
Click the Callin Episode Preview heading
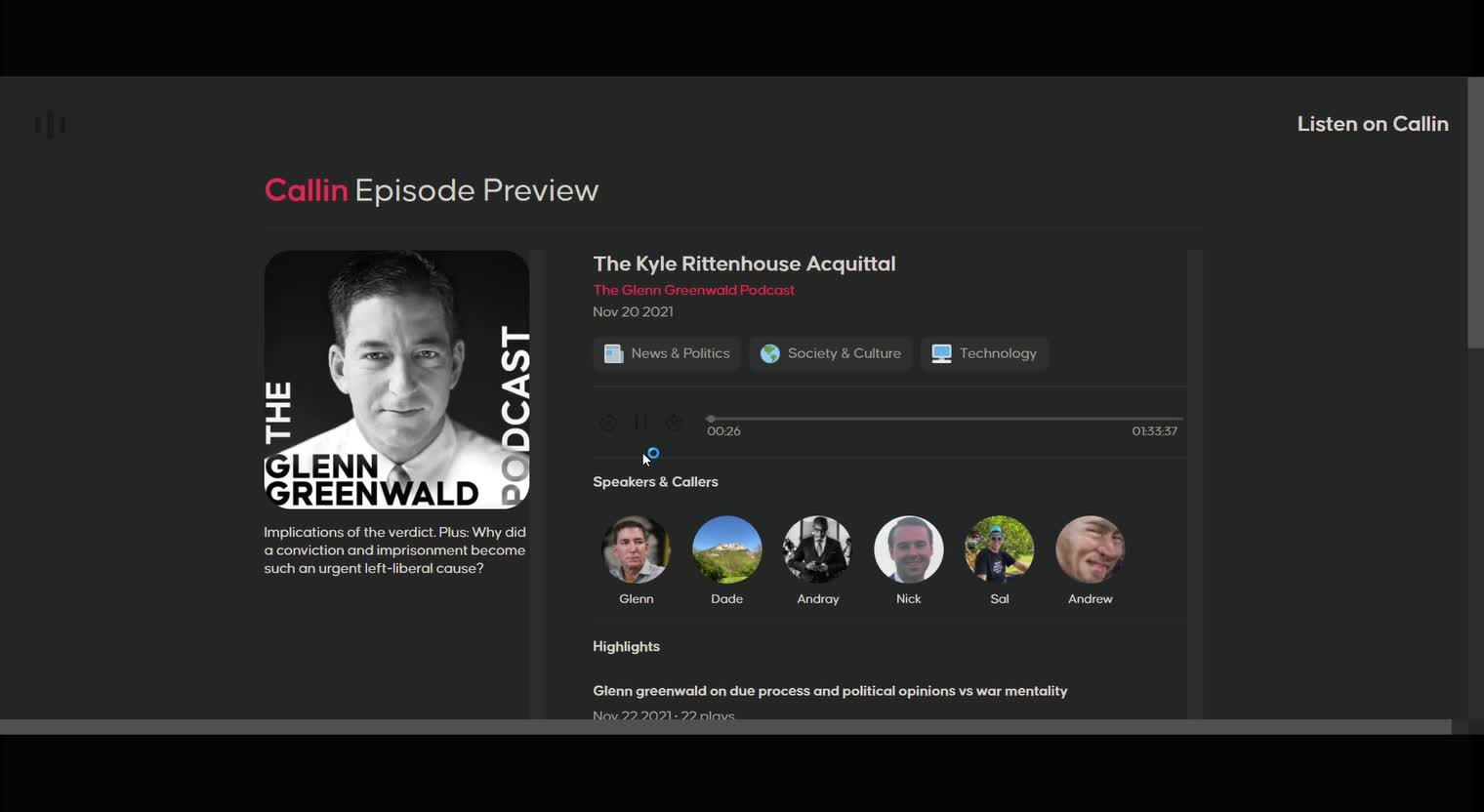tap(431, 190)
